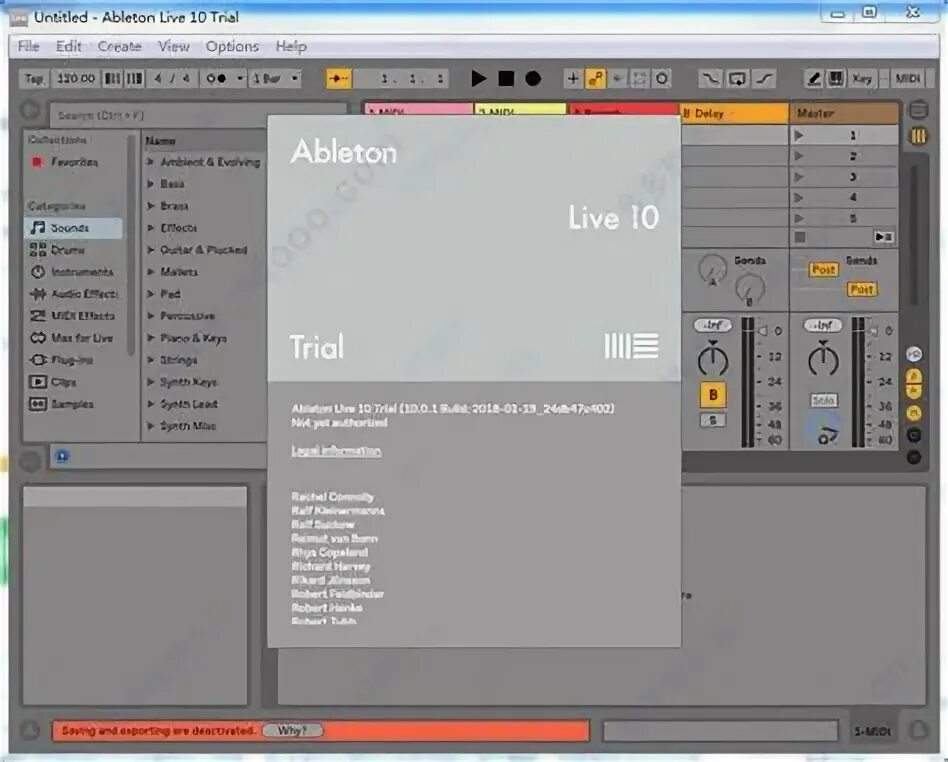Click the Phase Nudge Up icon
The width and height of the screenshot is (948, 762).
(134, 79)
